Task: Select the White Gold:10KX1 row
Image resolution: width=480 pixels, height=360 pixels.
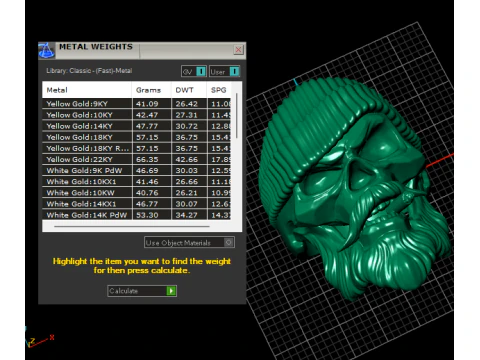Action: (137, 182)
